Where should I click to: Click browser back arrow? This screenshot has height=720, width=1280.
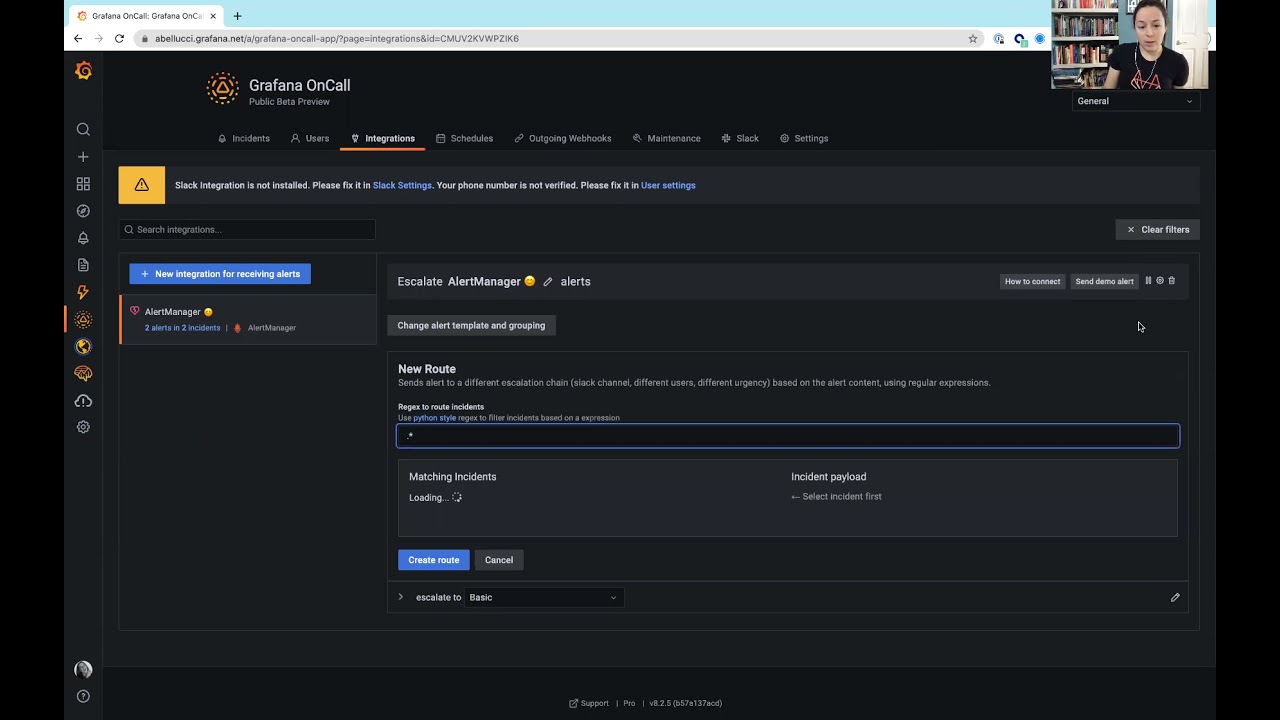[78, 38]
